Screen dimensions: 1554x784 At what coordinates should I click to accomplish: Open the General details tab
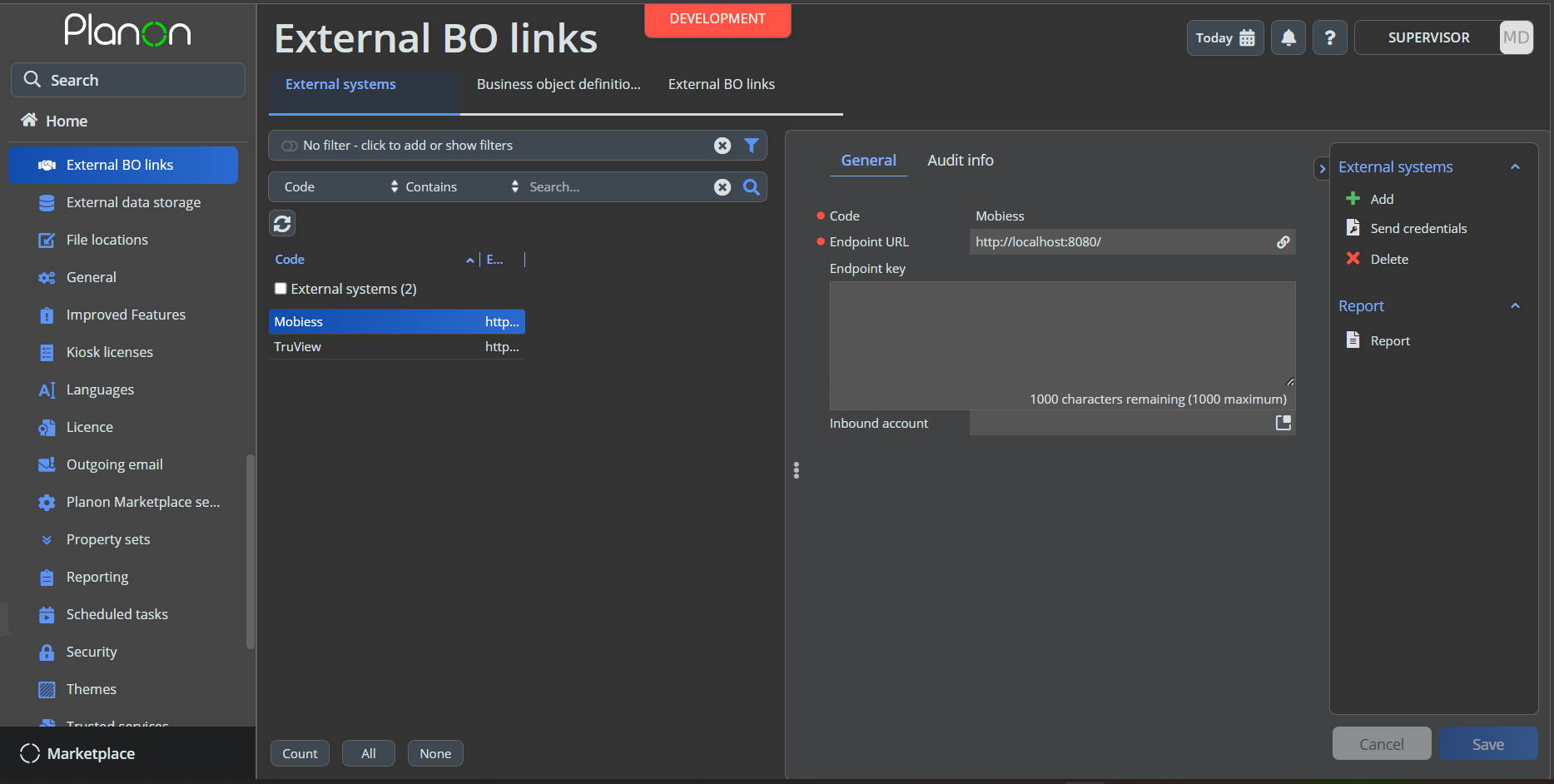click(868, 161)
